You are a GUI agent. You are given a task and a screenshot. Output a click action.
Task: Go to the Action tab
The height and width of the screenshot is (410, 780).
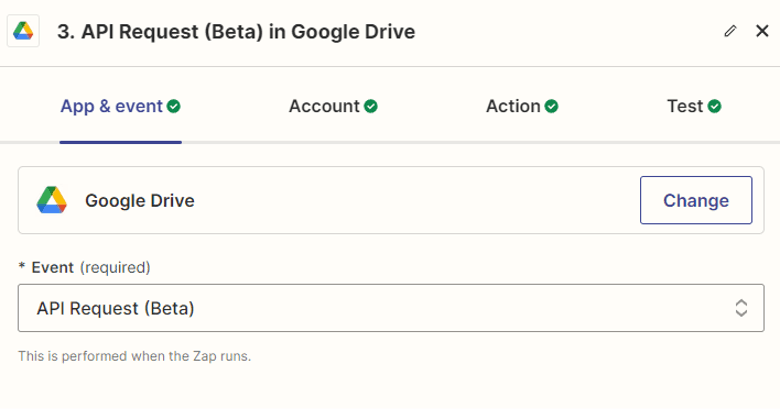(x=513, y=106)
